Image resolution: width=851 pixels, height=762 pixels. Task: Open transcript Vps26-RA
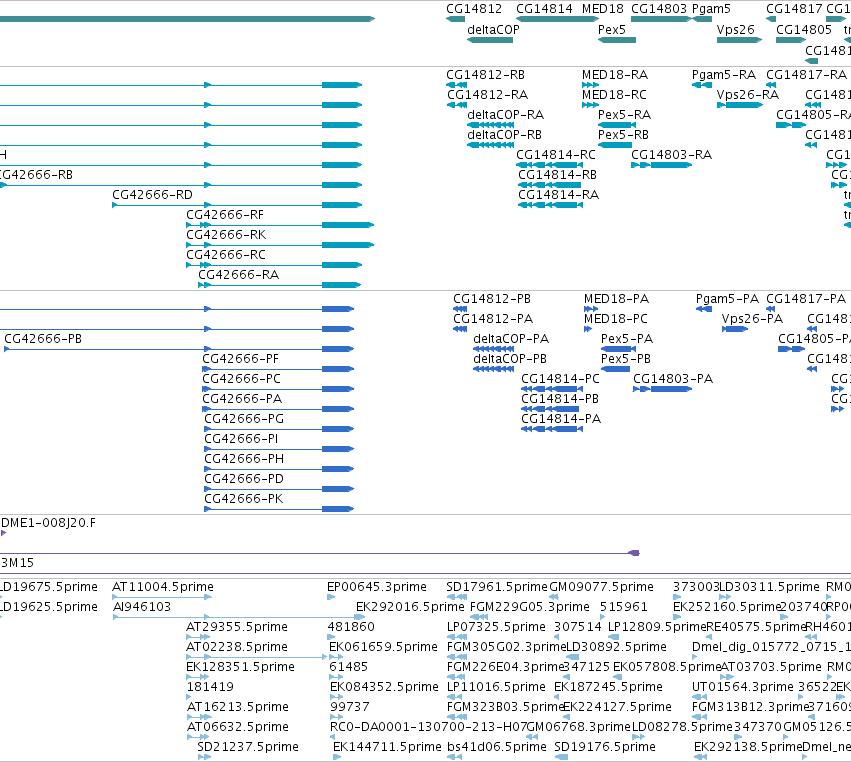(747, 95)
